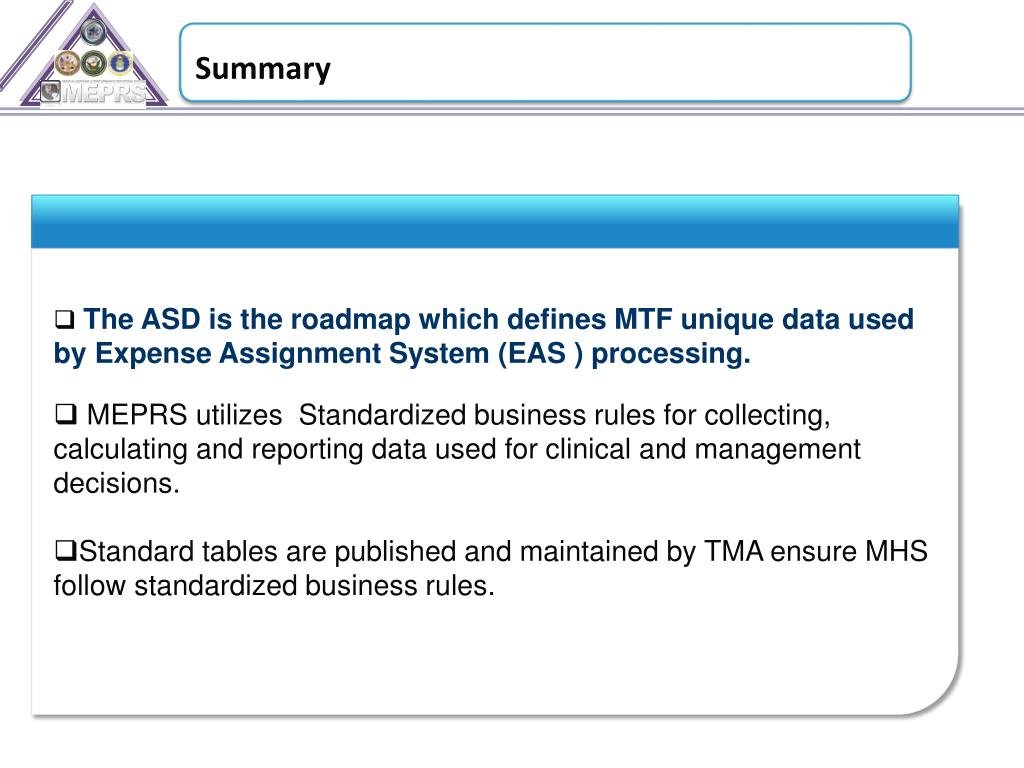The image size is (1024, 768).
Task: Click 'follow standardized business rules.' line
Action: pos(274,585)
